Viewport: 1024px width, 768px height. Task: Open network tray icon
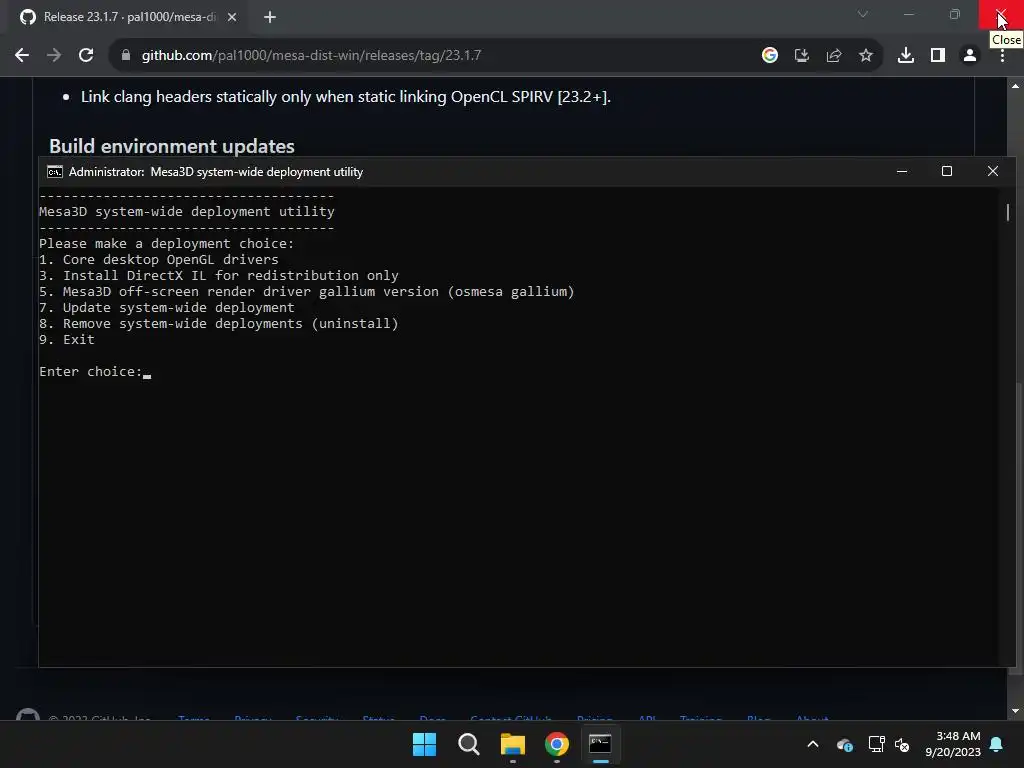pyautogui.click(x=876, y=744)
